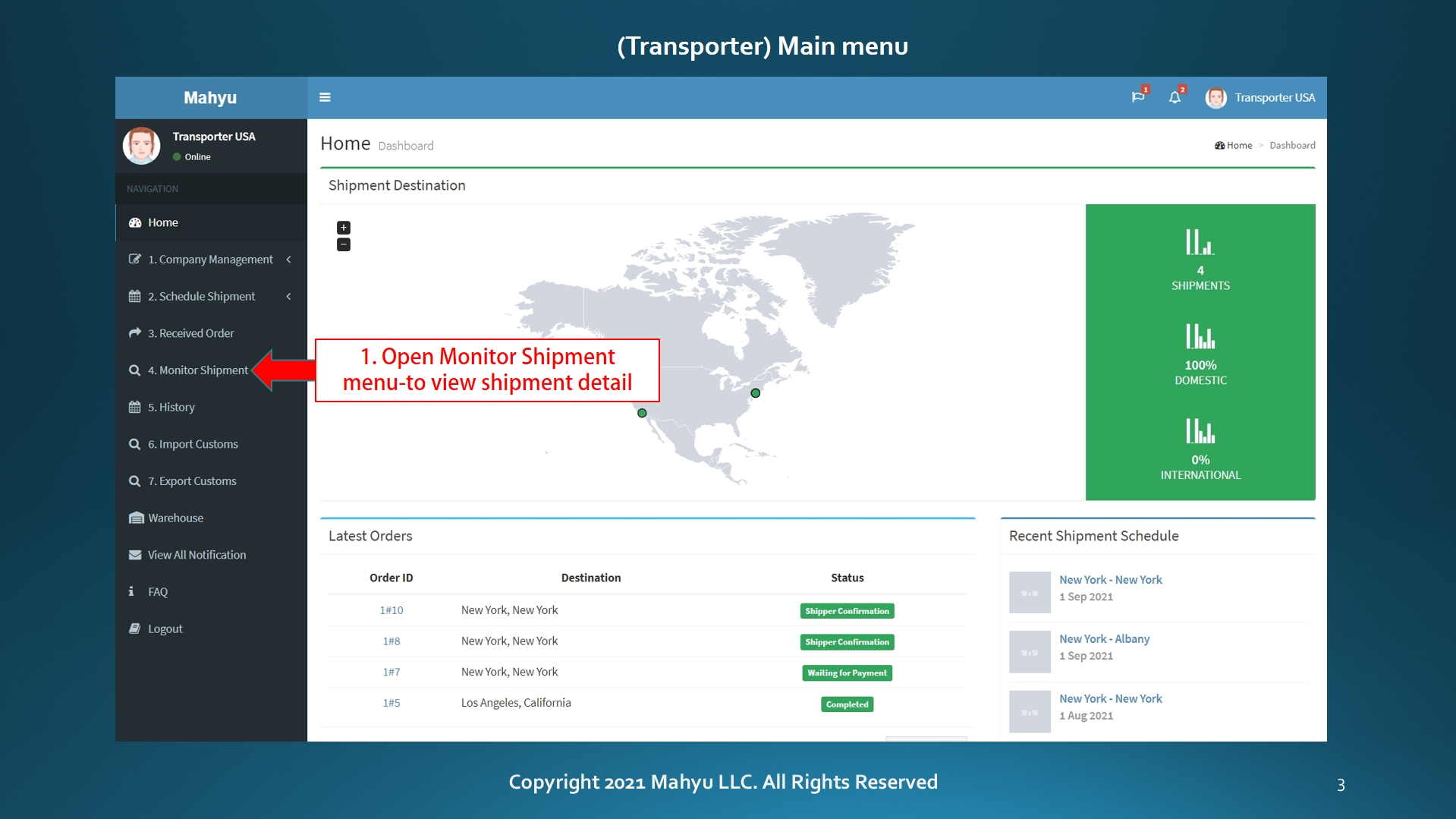Open the Transporter USA user dropdown
This screenshot has height=819, width=1456.
pos(1274,98)
